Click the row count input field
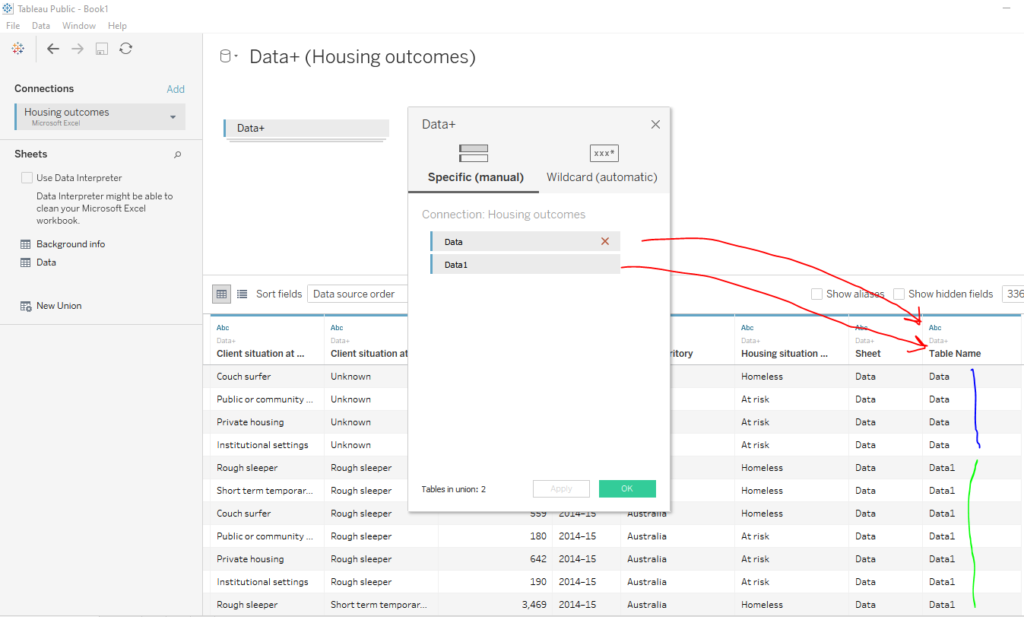Viewport: 1024px width, 617px height. [1013, 294]
